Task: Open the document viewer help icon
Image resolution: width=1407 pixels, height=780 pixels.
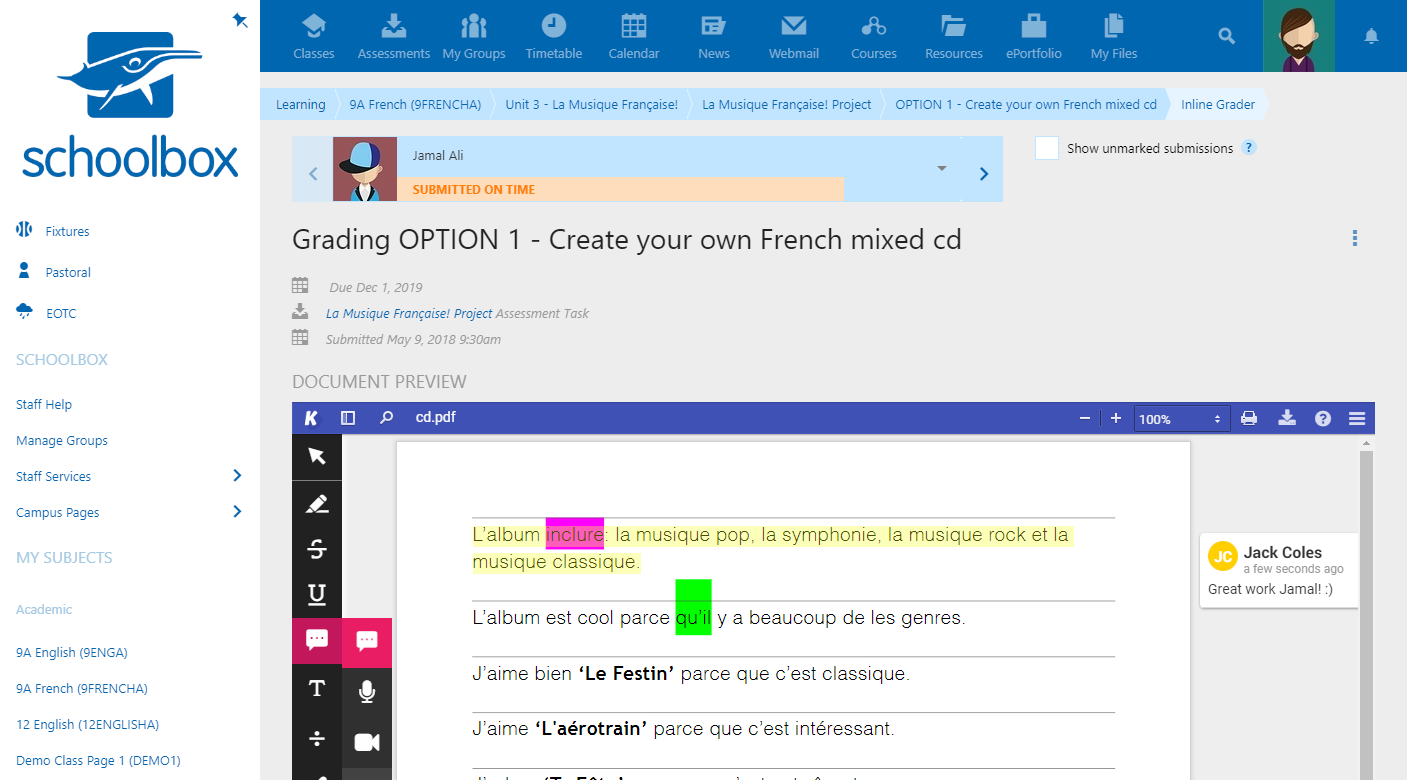Action: pos(1323,418)
